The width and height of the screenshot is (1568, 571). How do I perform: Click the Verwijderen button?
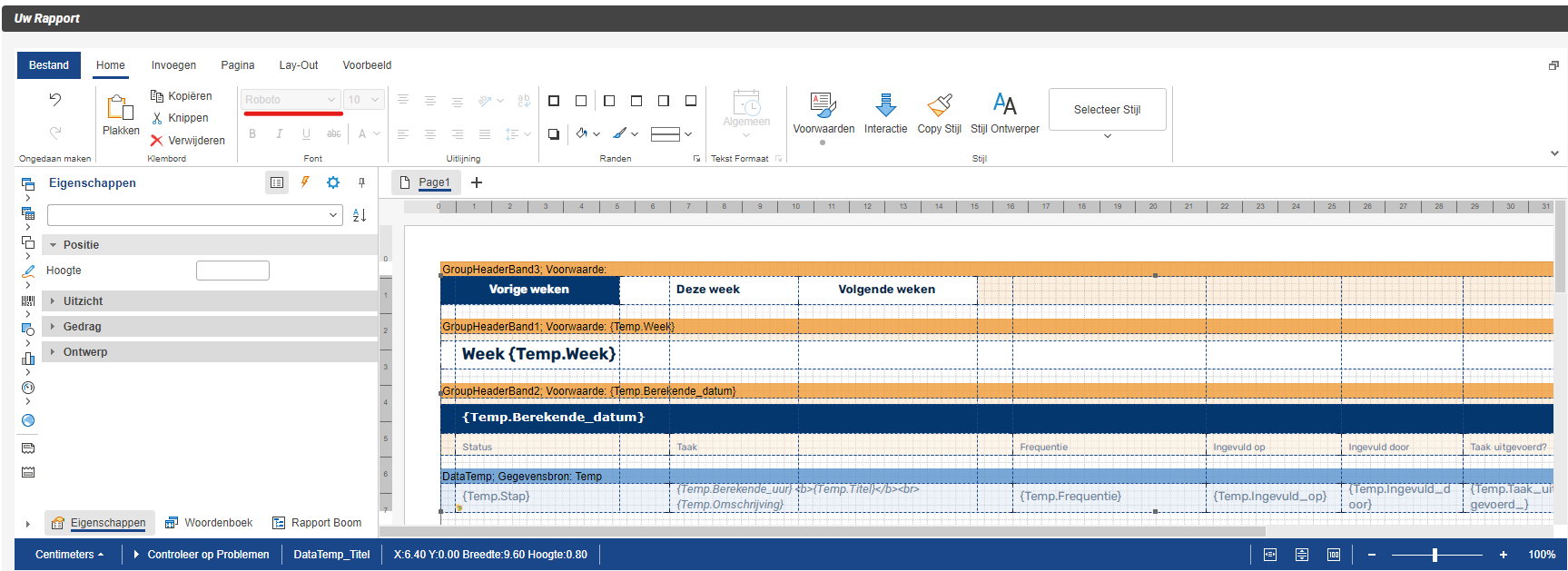click(x=188, y=141)
